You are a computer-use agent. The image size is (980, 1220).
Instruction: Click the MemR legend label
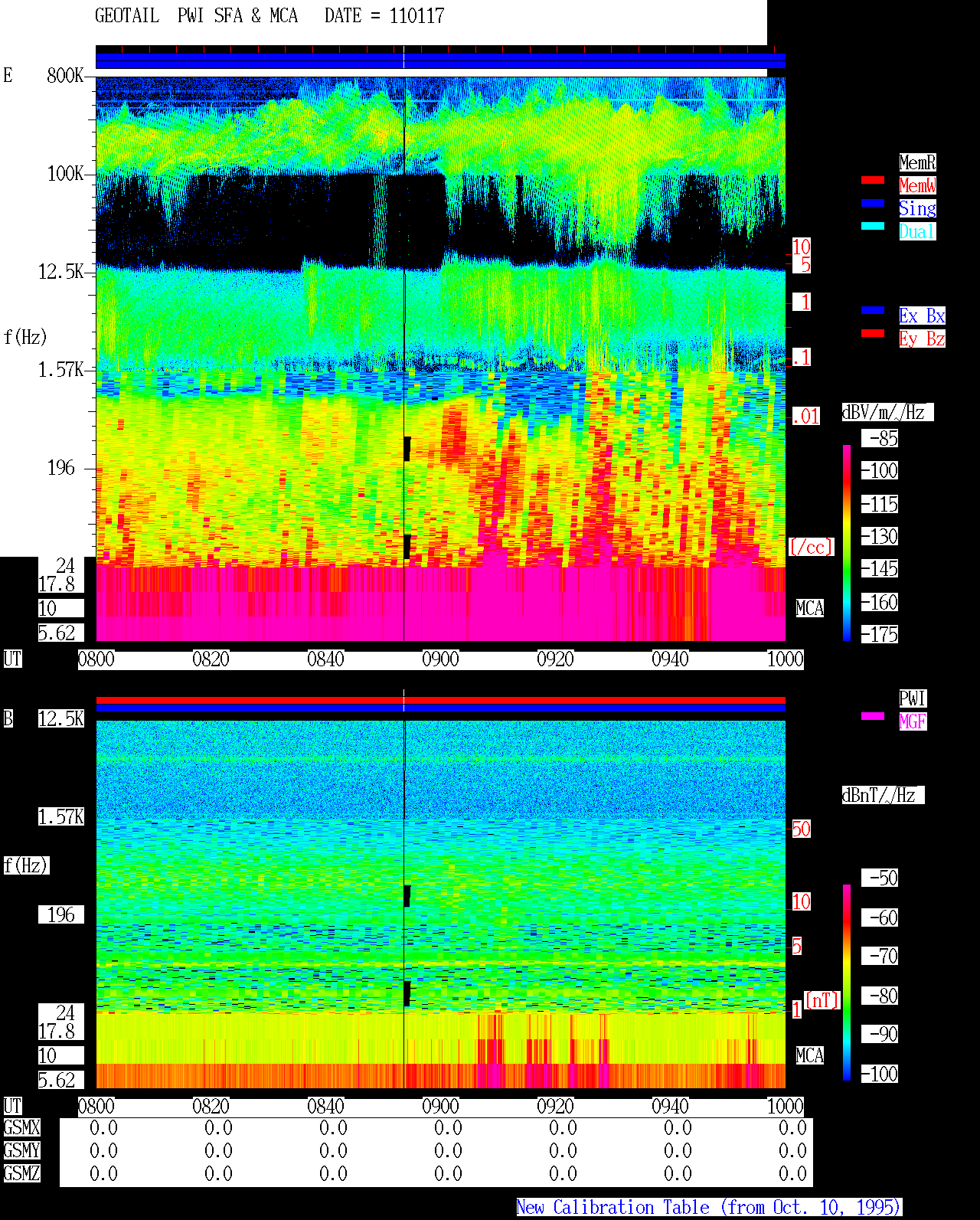coord(917,162)
